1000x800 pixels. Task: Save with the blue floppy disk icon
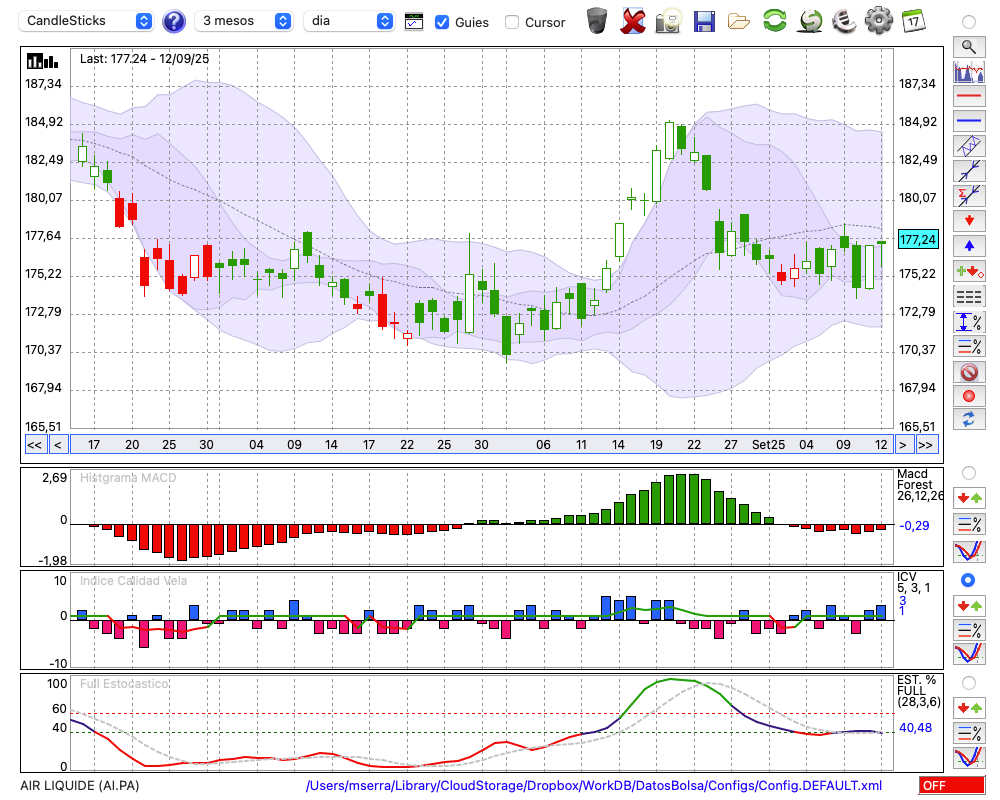[x=704, y=22]
